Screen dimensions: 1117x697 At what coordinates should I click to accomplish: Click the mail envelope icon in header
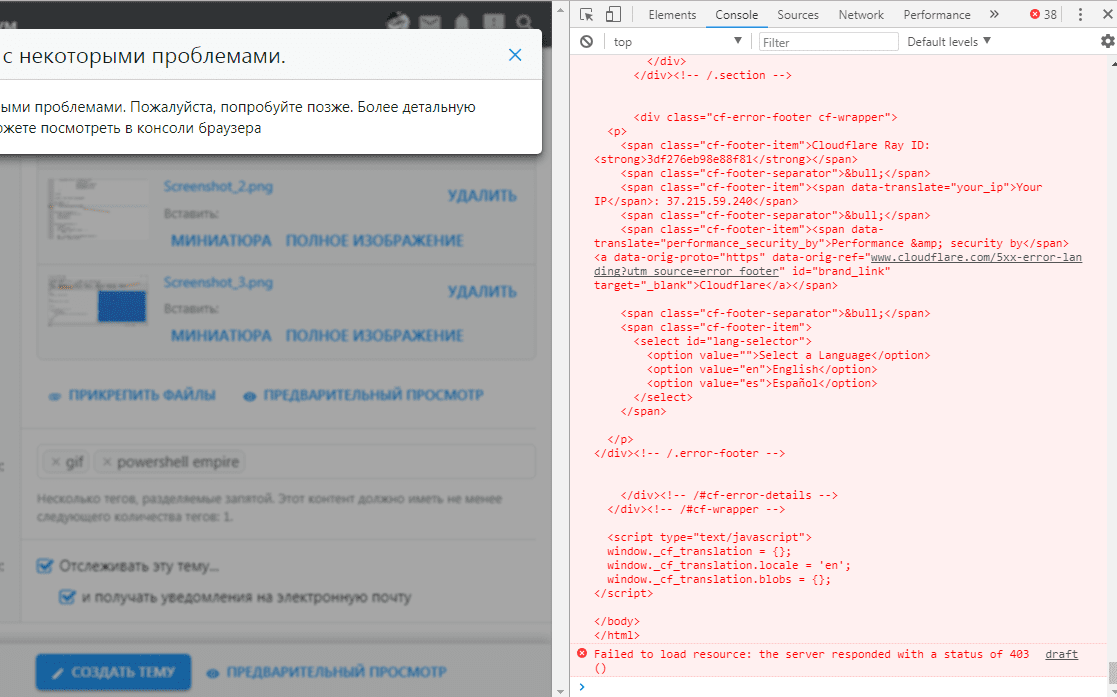(430, 21)
